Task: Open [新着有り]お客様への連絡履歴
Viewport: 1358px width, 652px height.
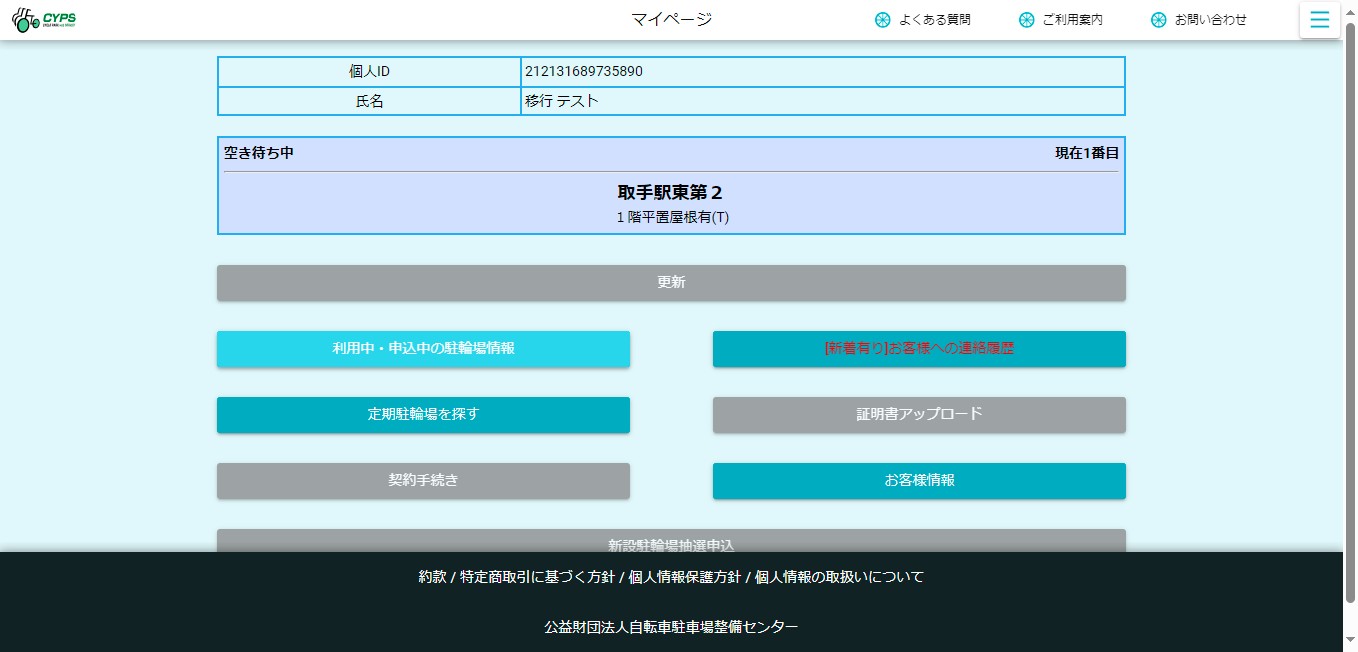Action: pyautogui.click(x=919, y=349)
